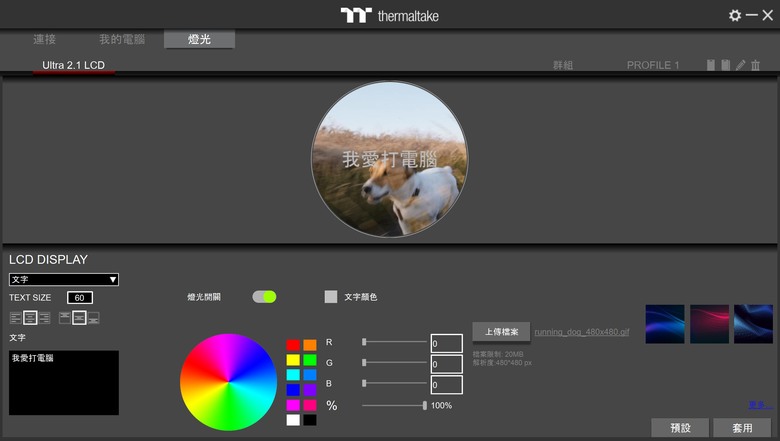The image size is (780, 441).
Task: Click the first clipboard icon beside PROFILE 1
Action: click(x=711, y=65)
